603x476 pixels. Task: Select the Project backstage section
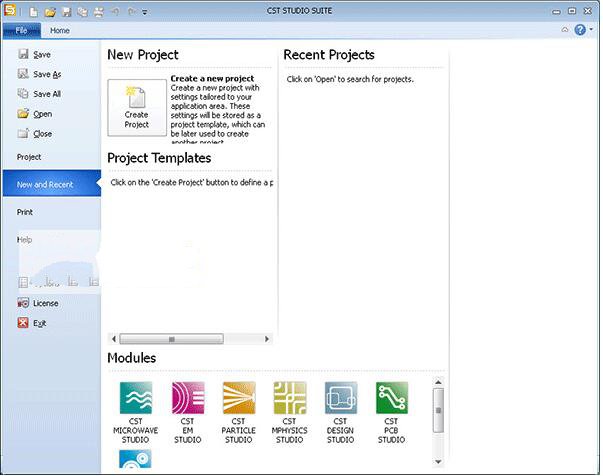pos(29,157)
